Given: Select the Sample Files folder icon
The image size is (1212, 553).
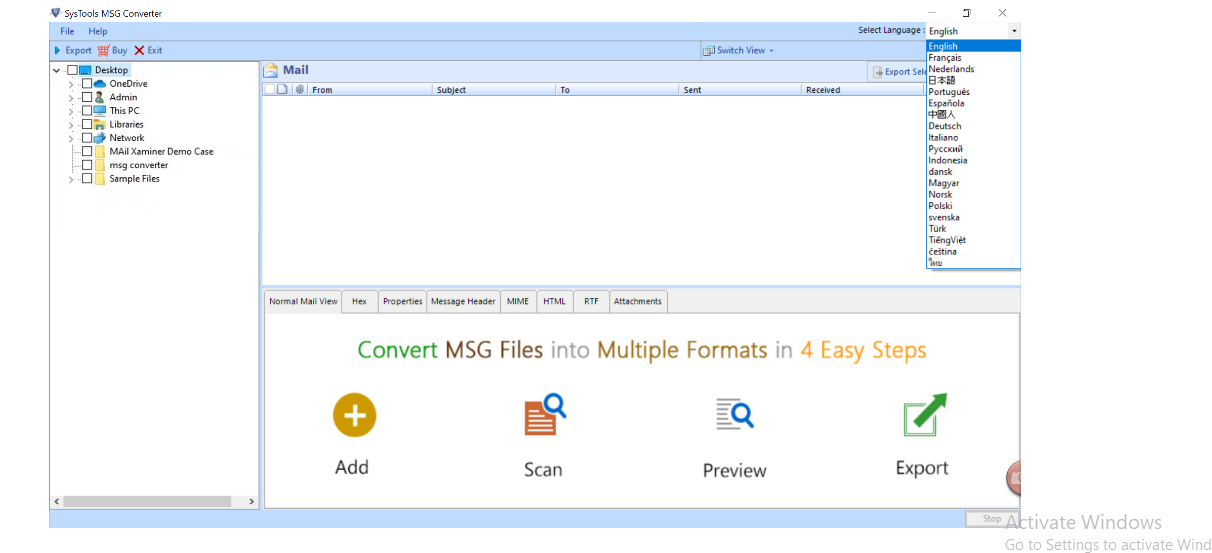Looking at the screenshot, I should point(100,179).
